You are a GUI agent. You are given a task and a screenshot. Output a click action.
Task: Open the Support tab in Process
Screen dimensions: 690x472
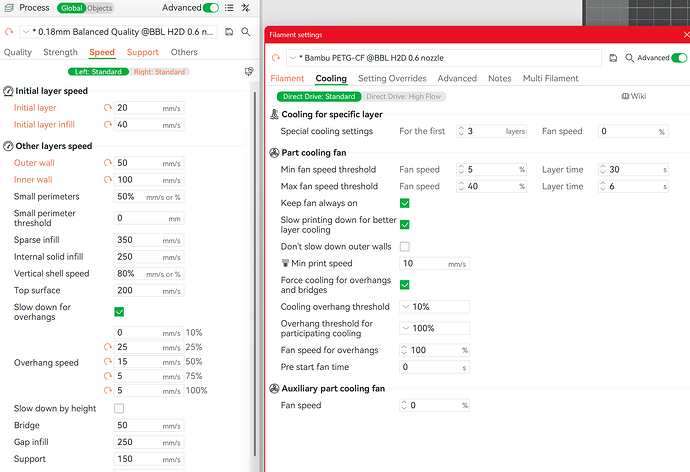tap(143, 52)
